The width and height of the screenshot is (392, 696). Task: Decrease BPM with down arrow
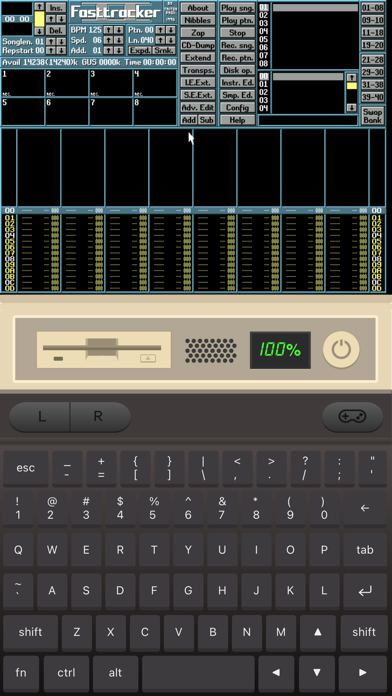[119, 30]
